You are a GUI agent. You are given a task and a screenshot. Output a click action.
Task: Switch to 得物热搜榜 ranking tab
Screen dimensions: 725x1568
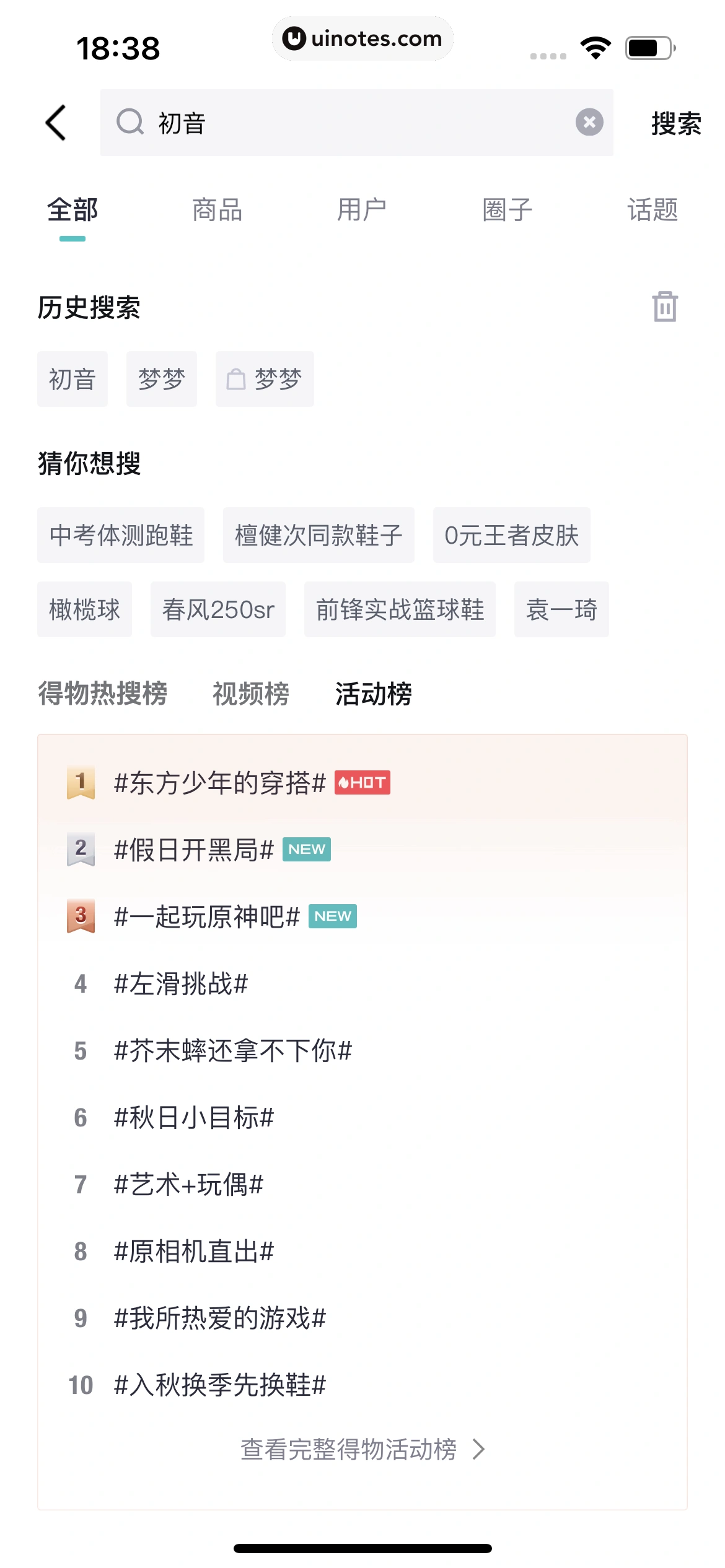click(x=103, y=695)
